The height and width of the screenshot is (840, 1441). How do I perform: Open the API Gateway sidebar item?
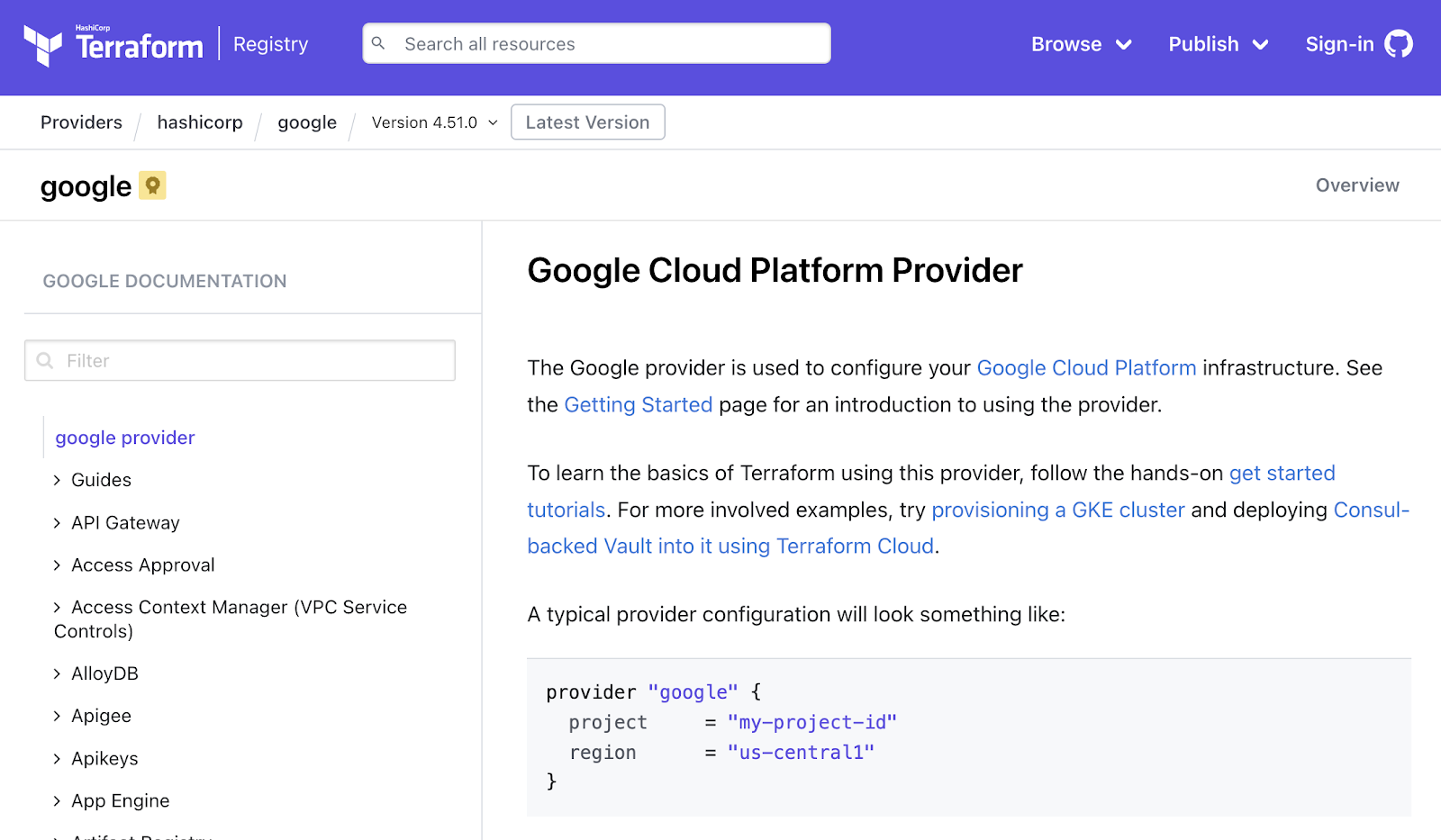point(125,523)
